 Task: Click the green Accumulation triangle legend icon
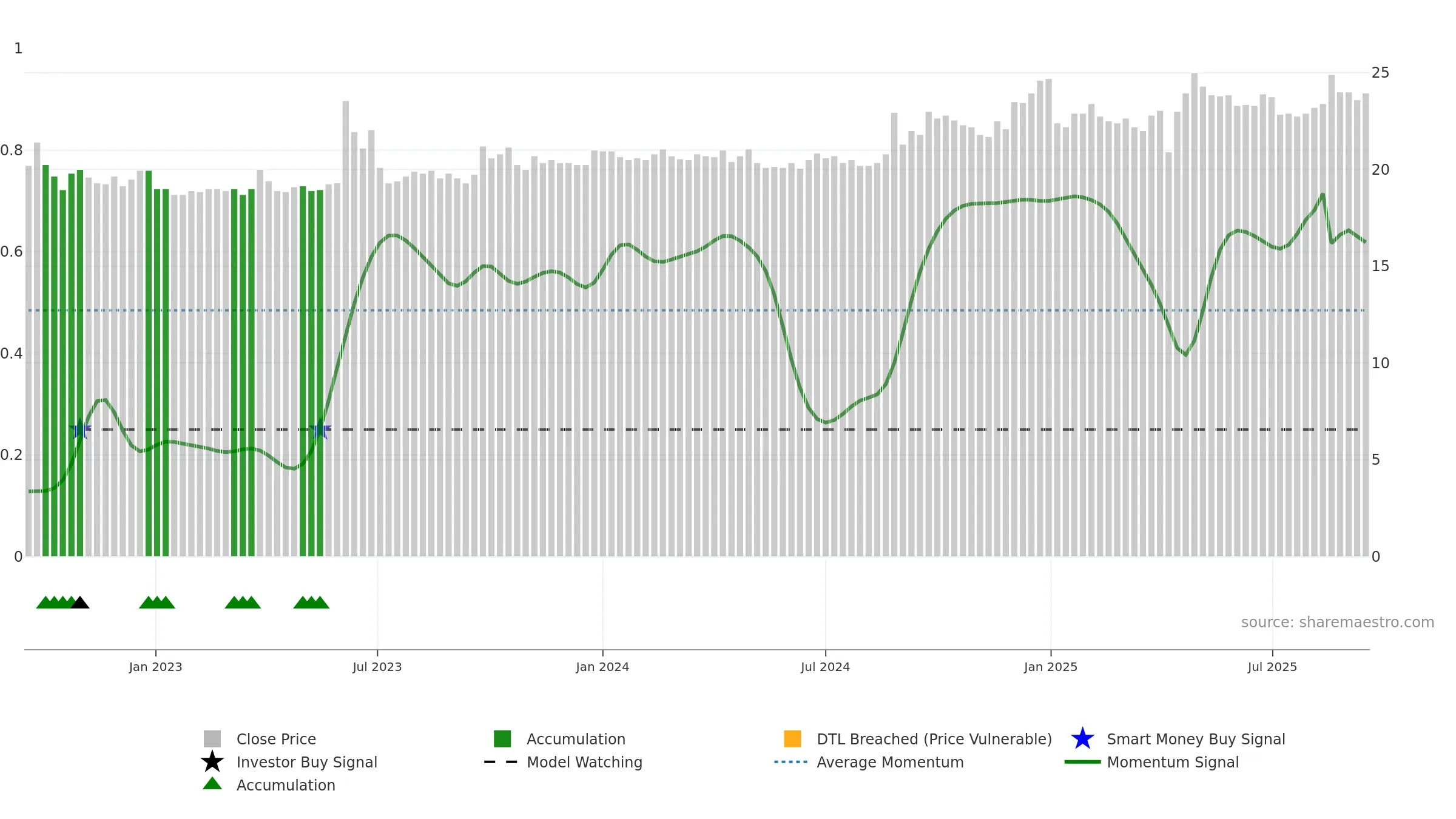tap(212, 784)
